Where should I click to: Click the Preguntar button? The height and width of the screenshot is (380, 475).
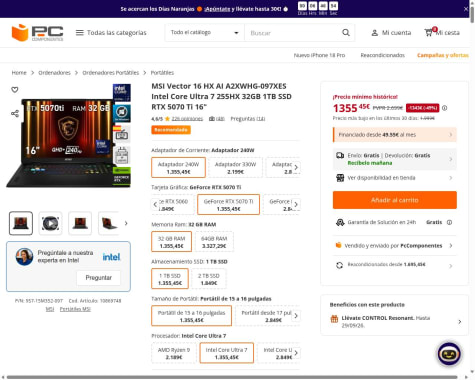(98, 278)
